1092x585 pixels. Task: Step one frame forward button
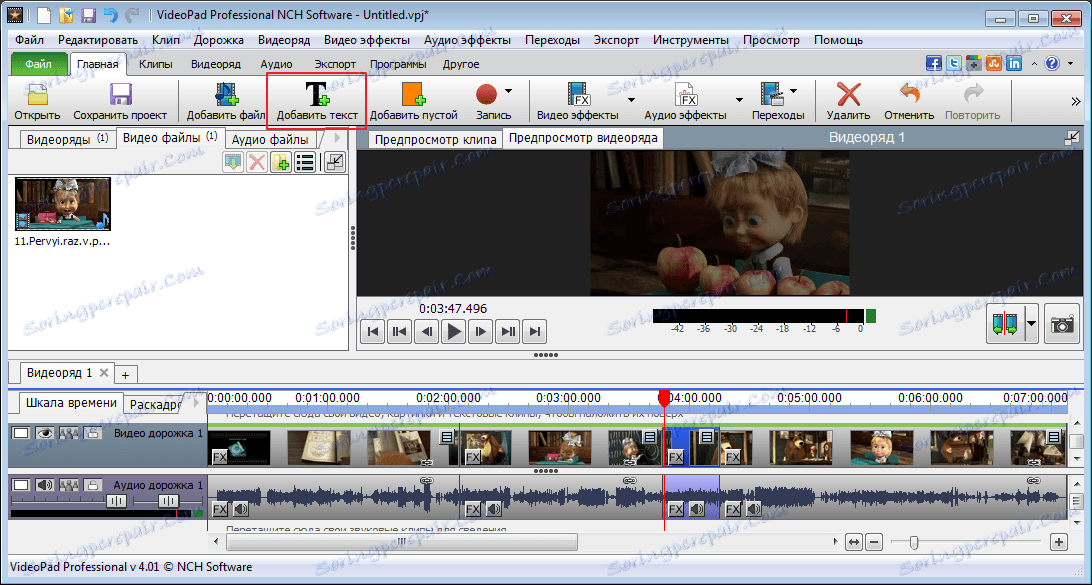[x=481, y=332]
